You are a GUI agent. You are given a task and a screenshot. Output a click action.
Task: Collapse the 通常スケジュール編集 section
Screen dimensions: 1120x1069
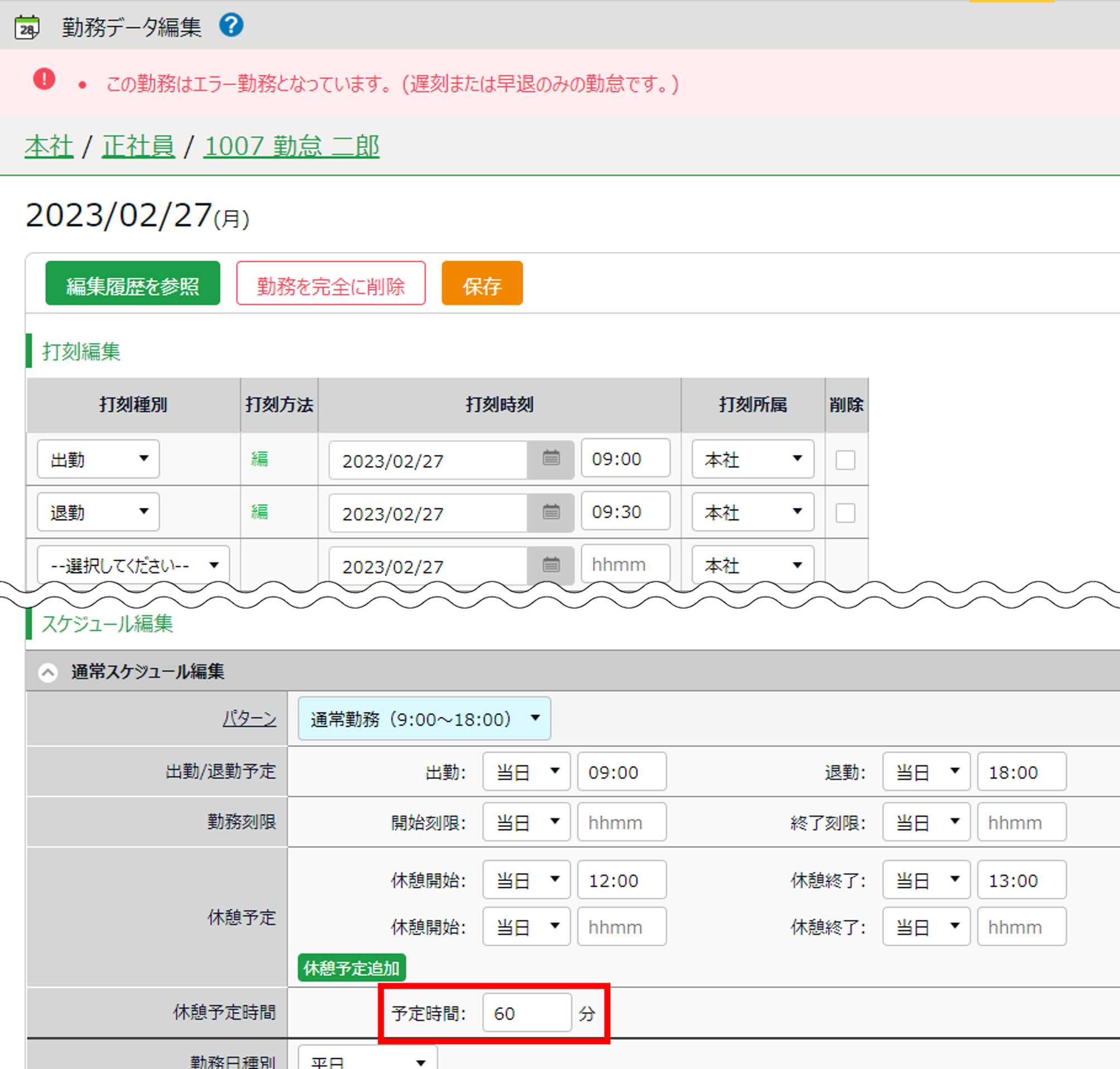[x=48, y=672]
